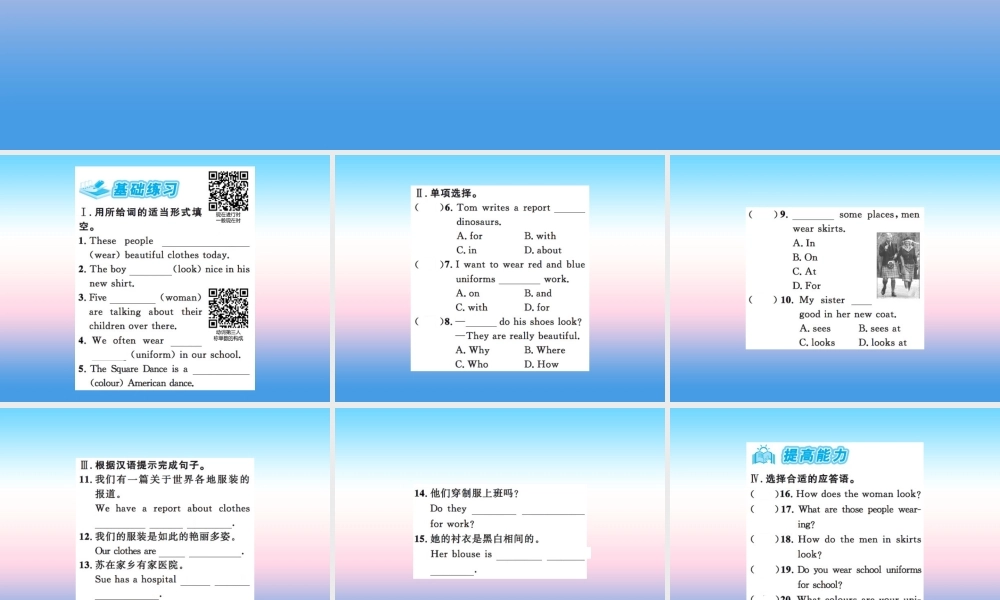Screen dimensions: 1000x600
Task: Select option 'A. for' in question 6
Action: tap(469, 236)
